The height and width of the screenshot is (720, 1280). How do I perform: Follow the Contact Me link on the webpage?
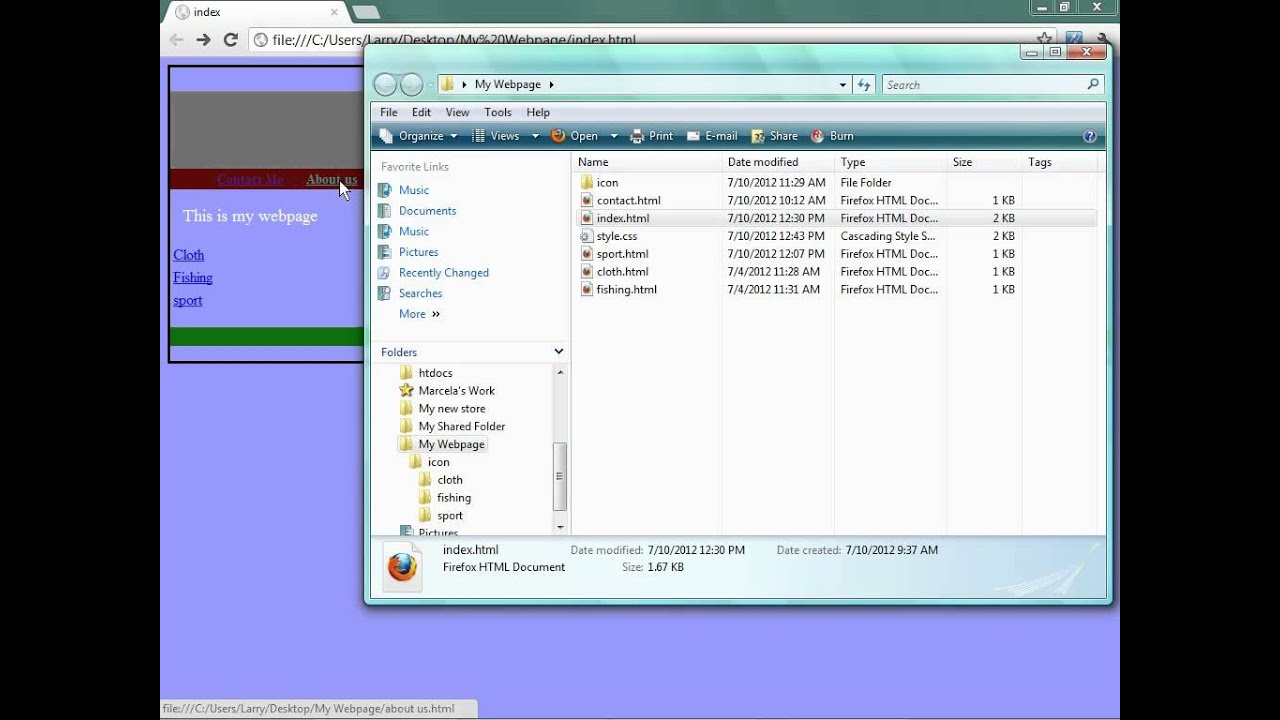tap(250, 180)
